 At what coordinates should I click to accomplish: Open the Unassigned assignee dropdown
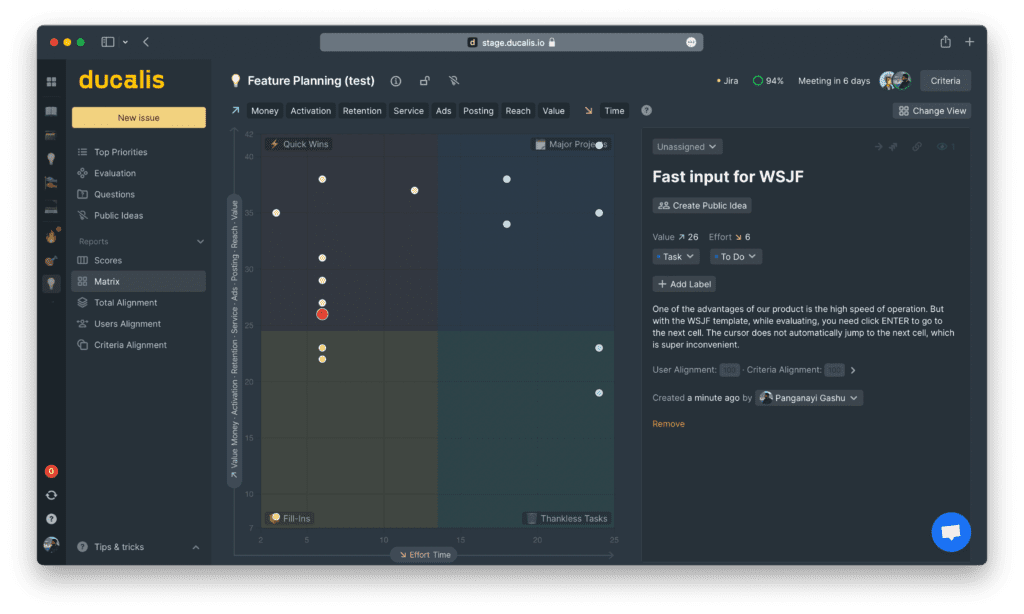[687, 147]
